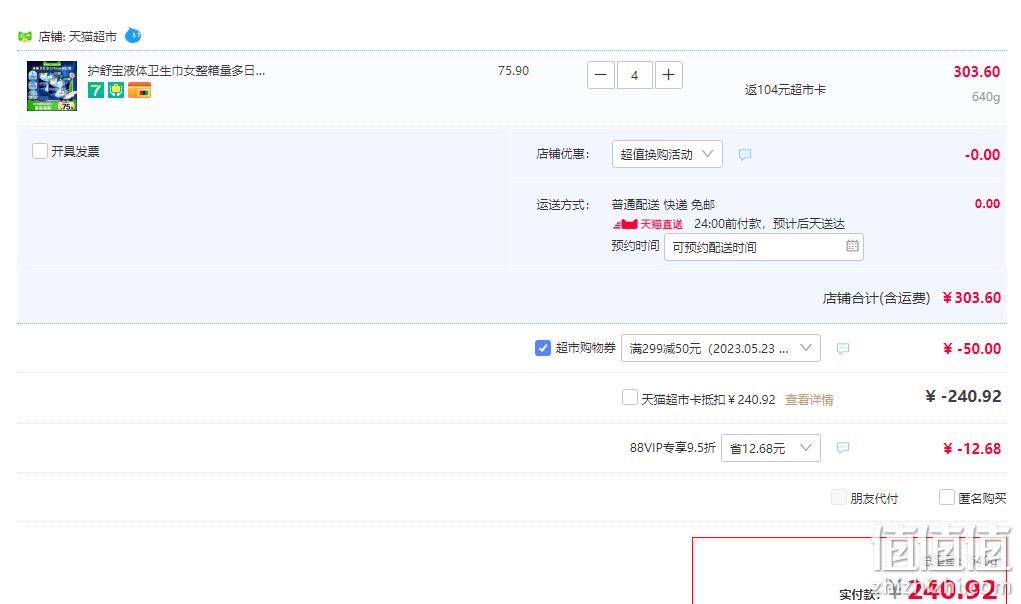1021x604 pixels.
Task: Open the 满299减50元 coupon dropdown
Action: pos(720,348)
